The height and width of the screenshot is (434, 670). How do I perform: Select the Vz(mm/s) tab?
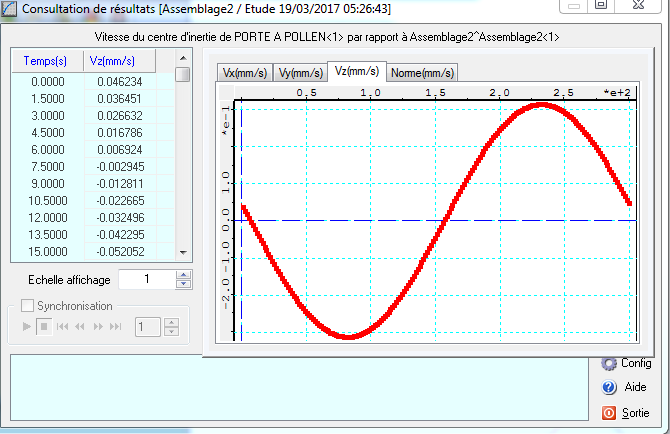(x=357, y=71)
